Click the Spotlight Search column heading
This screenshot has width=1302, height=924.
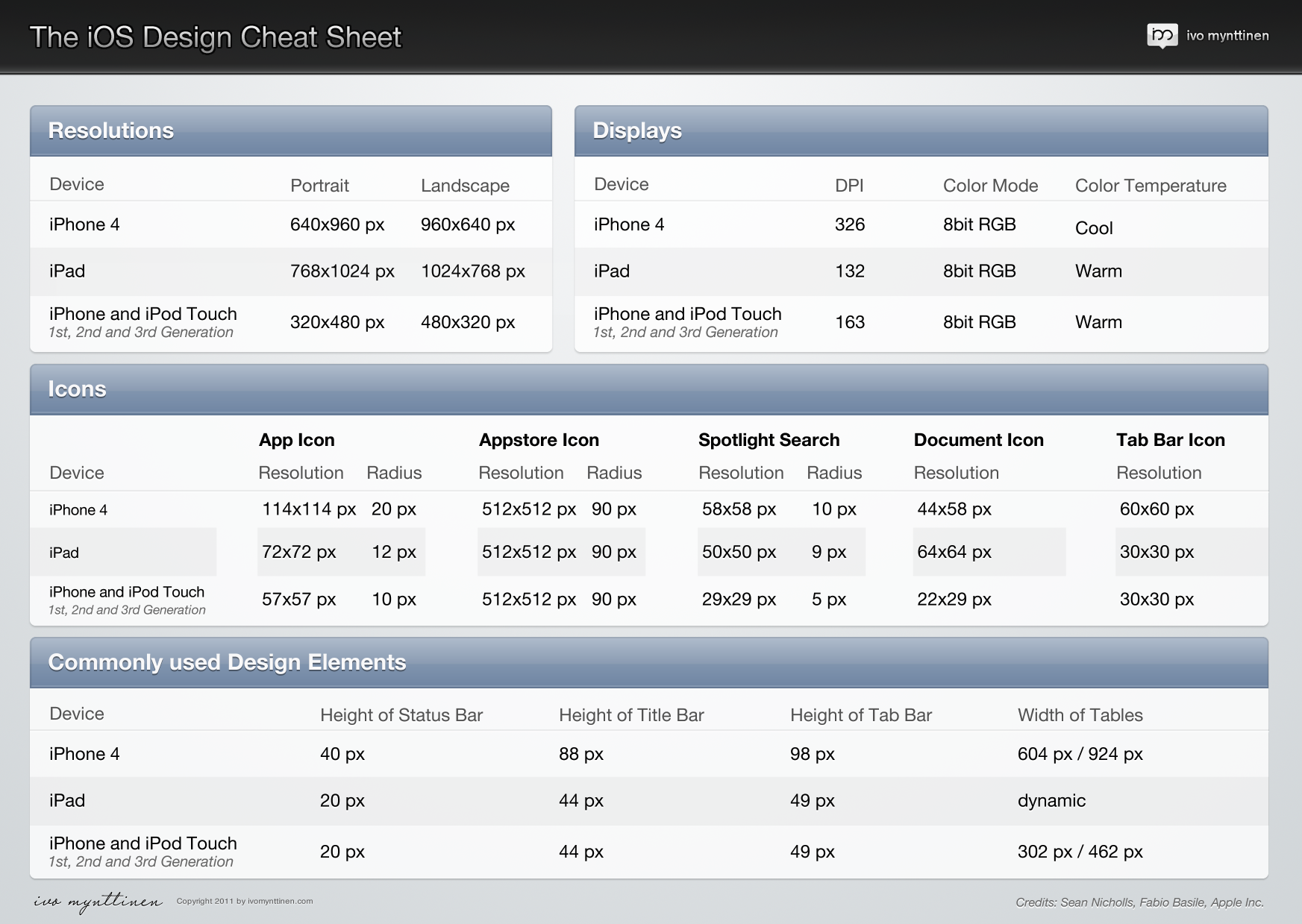tap(769, 440)
